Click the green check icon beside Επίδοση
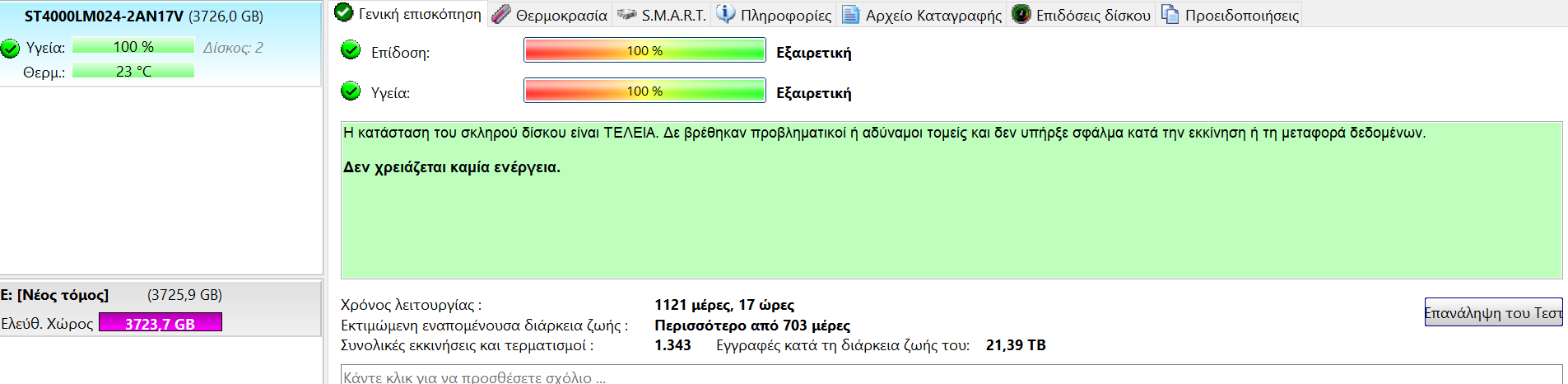 tap(351, 50)
